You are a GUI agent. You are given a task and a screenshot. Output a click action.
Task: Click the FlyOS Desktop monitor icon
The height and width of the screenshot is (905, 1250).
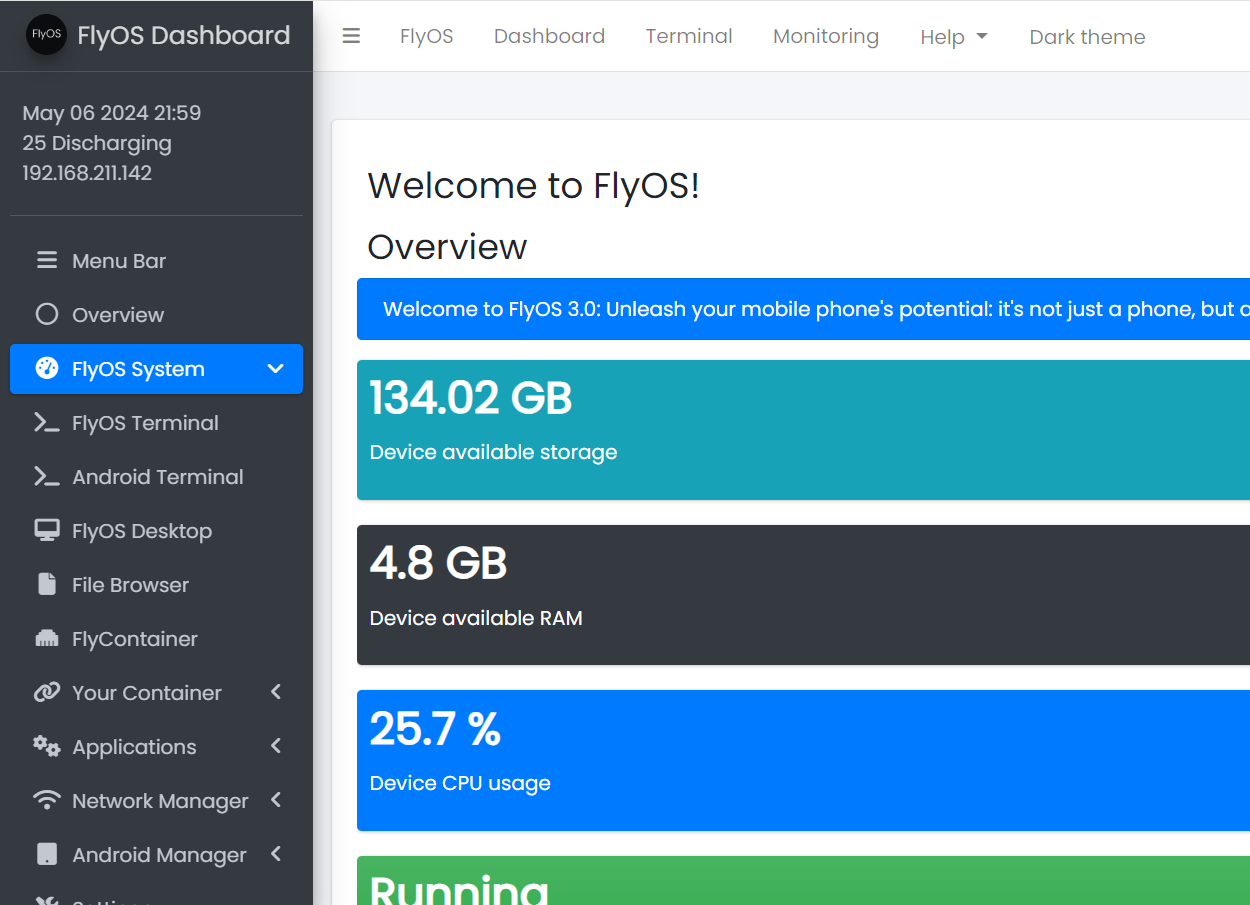click(47, 531)
